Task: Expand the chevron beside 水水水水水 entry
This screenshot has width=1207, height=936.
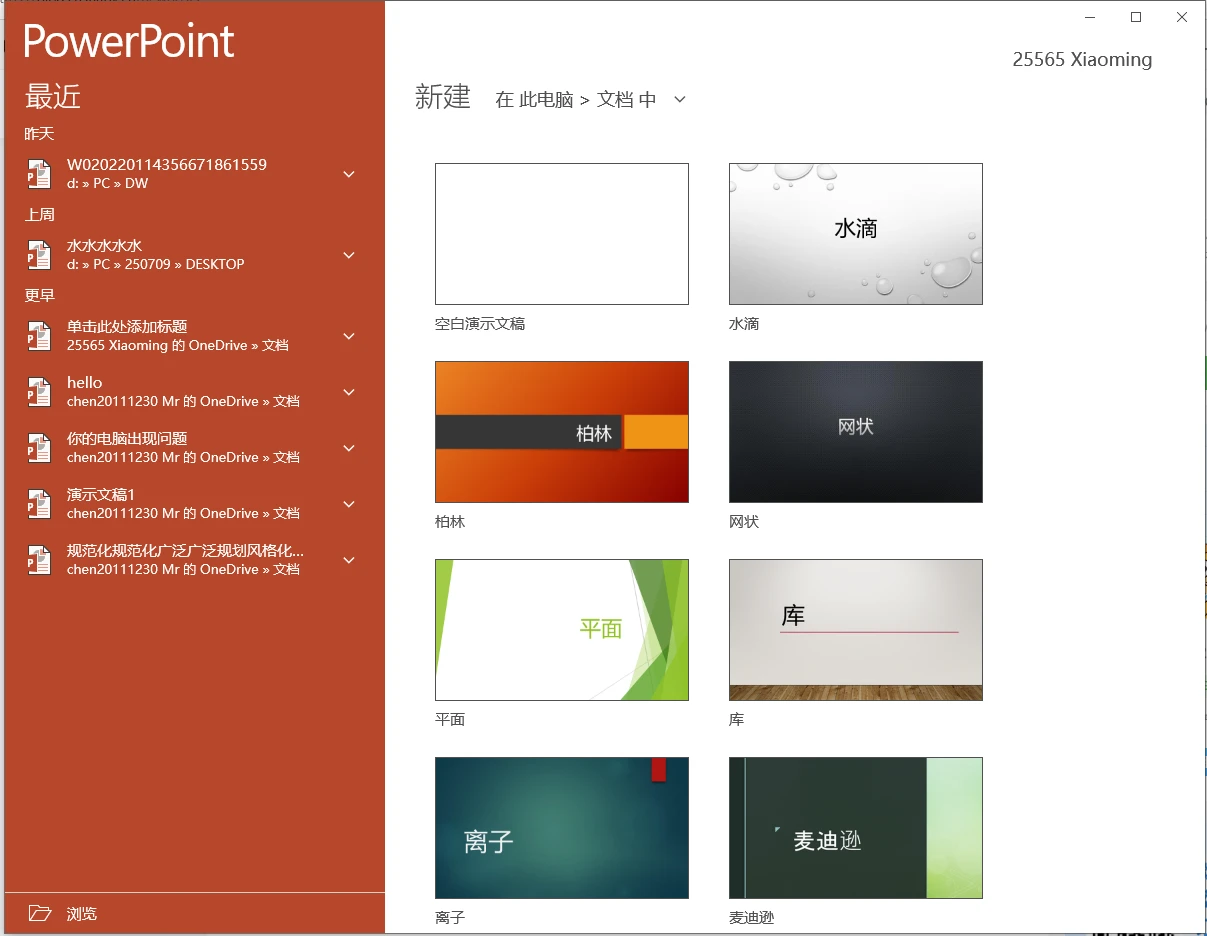Action: tap(349, 255)
